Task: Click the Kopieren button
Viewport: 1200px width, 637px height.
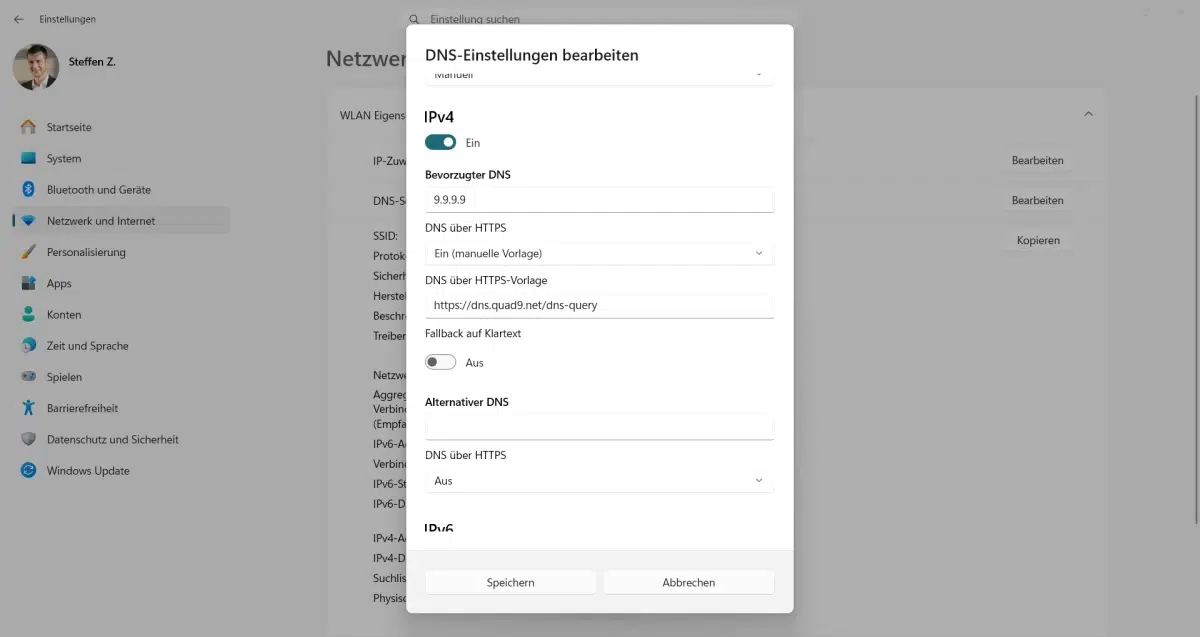Action: point(1037,240)
